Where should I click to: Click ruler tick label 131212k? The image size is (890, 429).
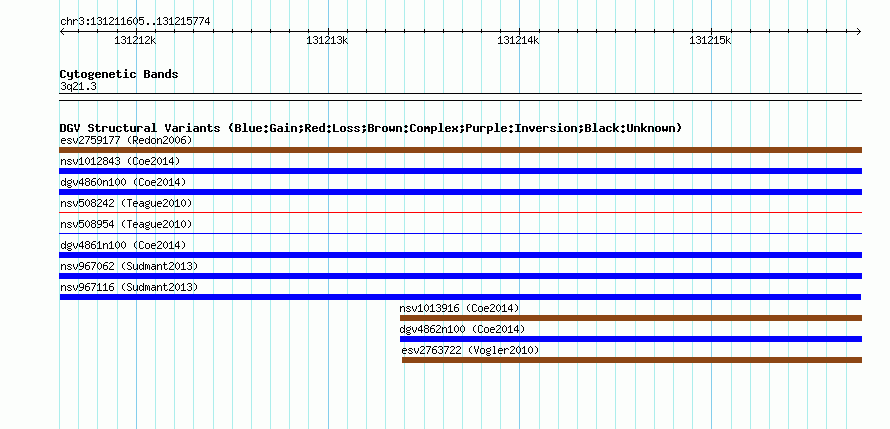point(135,40)
